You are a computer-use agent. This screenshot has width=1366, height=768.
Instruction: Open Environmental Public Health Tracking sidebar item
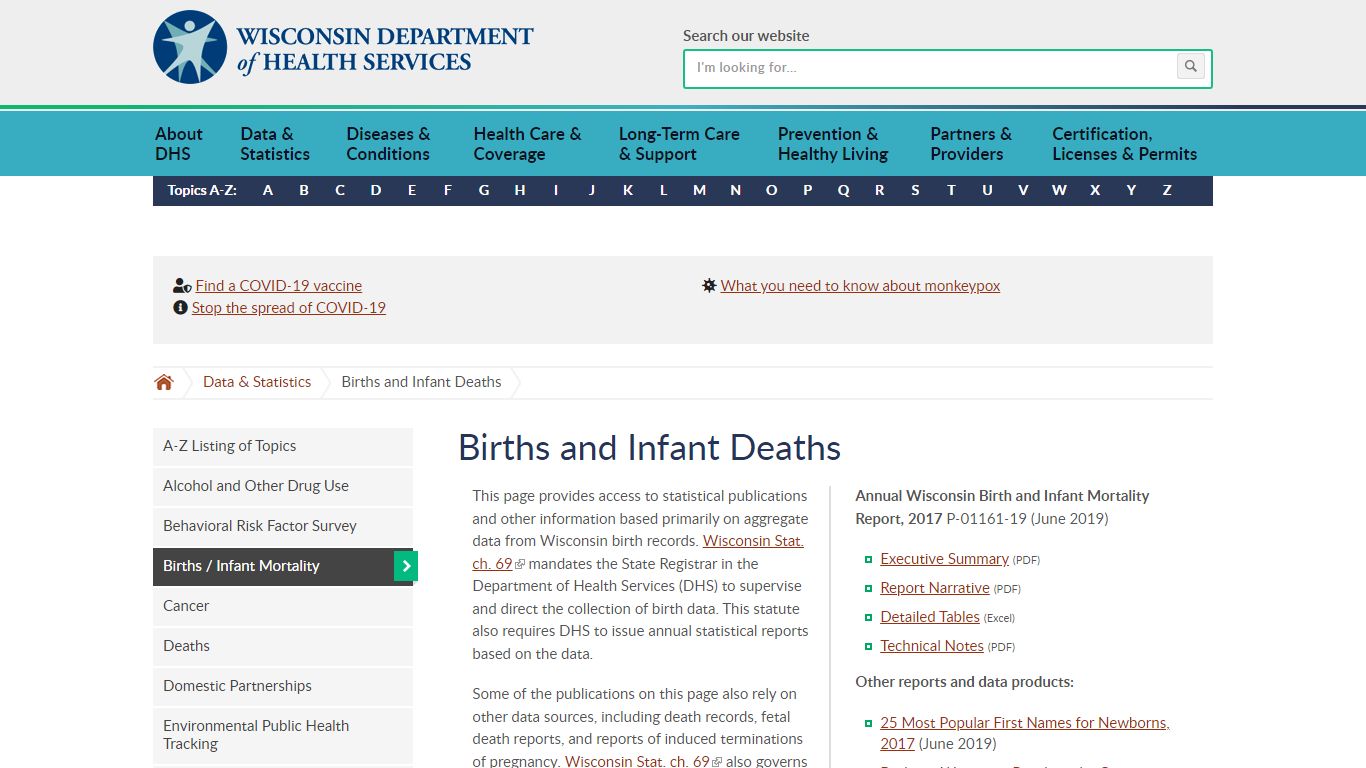283,735
